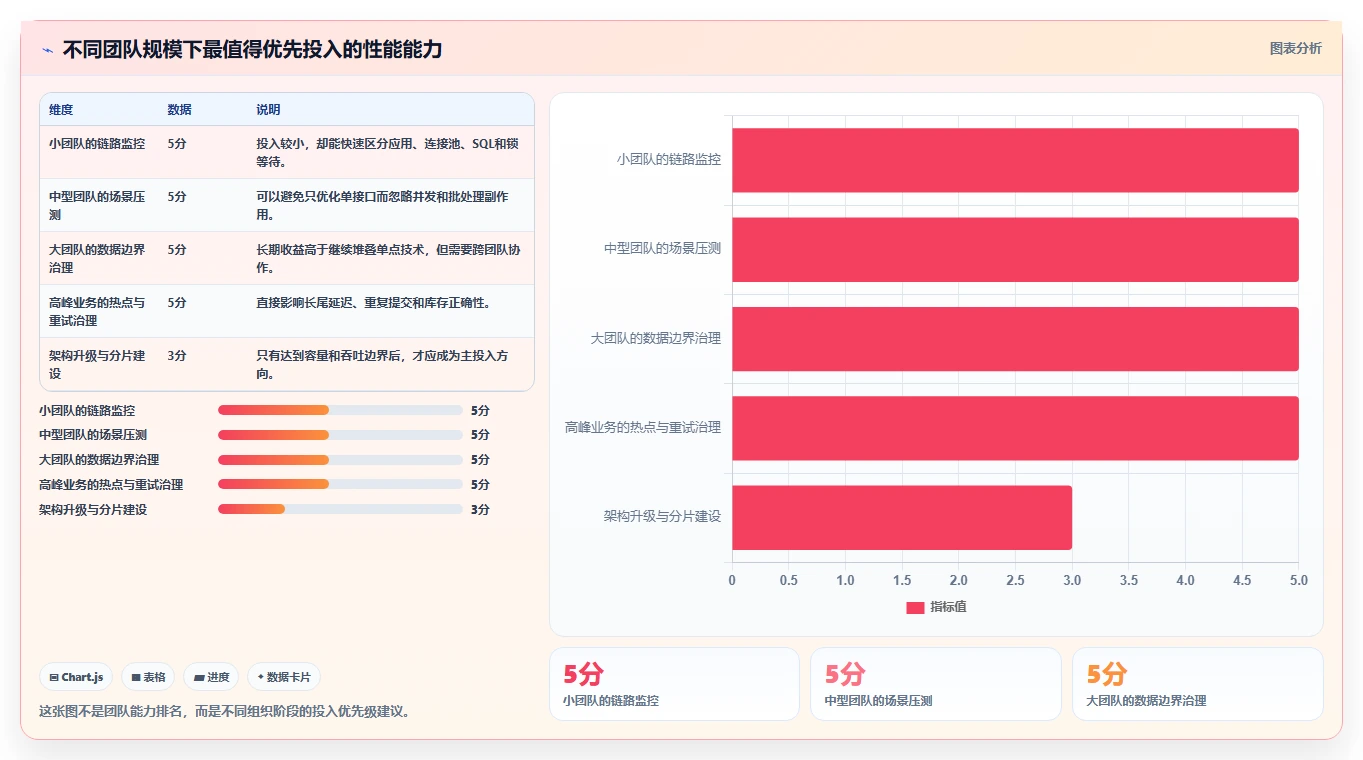The width and height of the screenshot is (1363, 760).
Task: Select the Chart.js chip
Action: click(77, 677)
